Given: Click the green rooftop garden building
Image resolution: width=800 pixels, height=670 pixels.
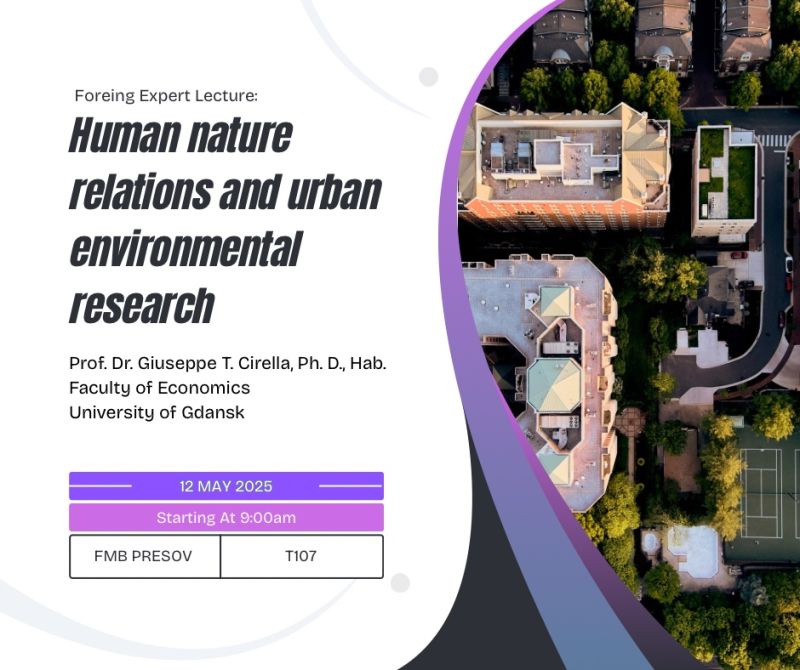Looking at the screenshot, I should click(x=725, y=180).
